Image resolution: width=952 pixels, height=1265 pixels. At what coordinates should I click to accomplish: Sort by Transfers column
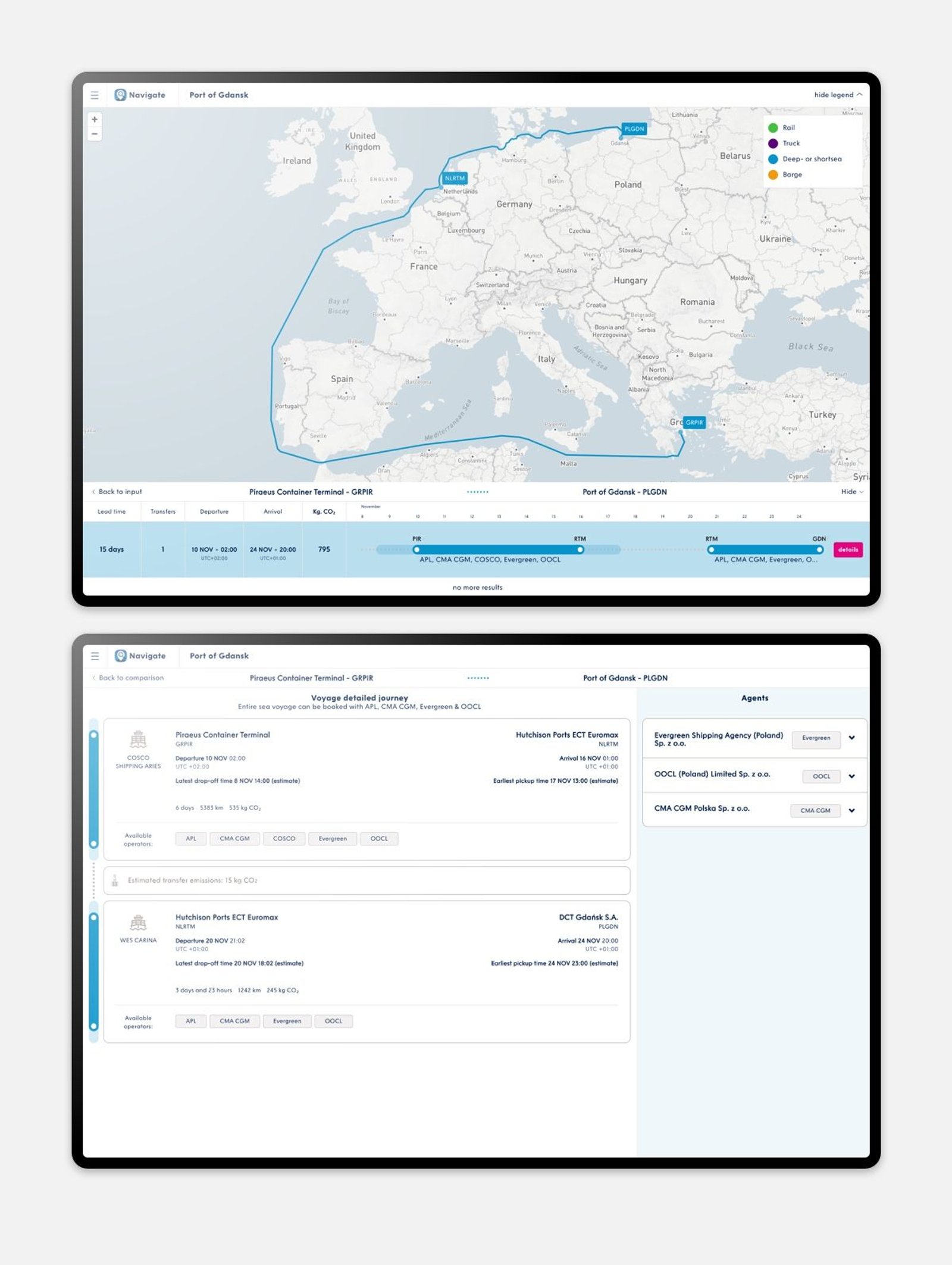[x=162, y=512]
